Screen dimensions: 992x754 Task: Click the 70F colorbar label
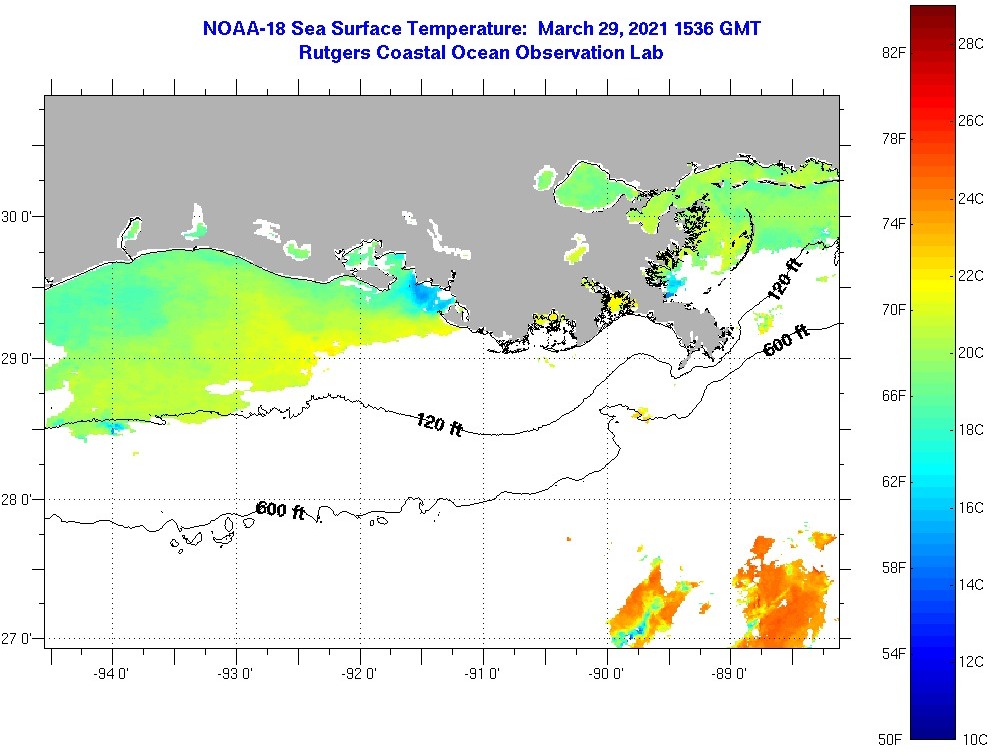pos(893,310)
